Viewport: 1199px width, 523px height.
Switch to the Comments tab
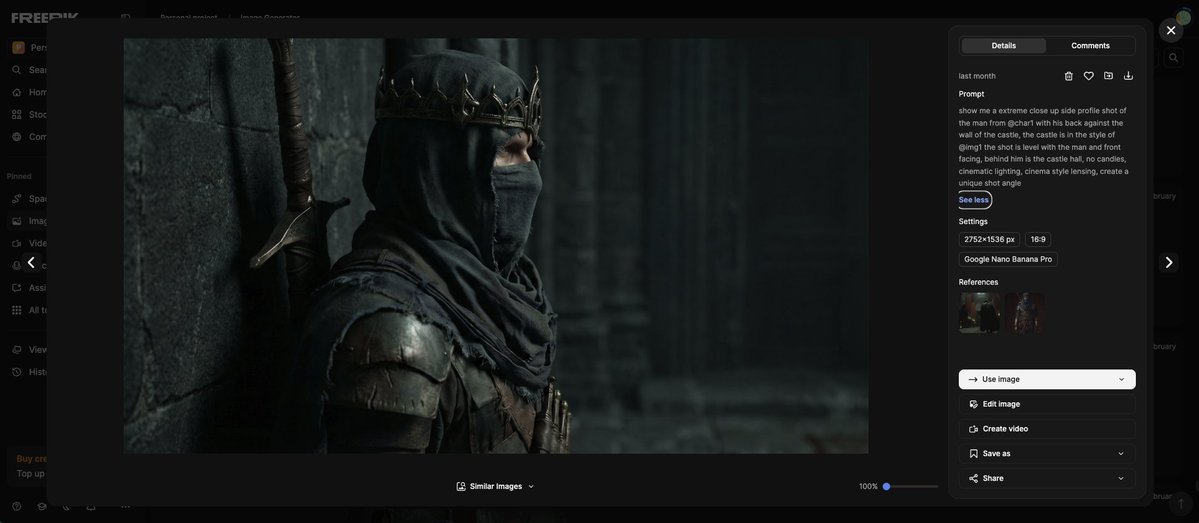[1090, 46]
